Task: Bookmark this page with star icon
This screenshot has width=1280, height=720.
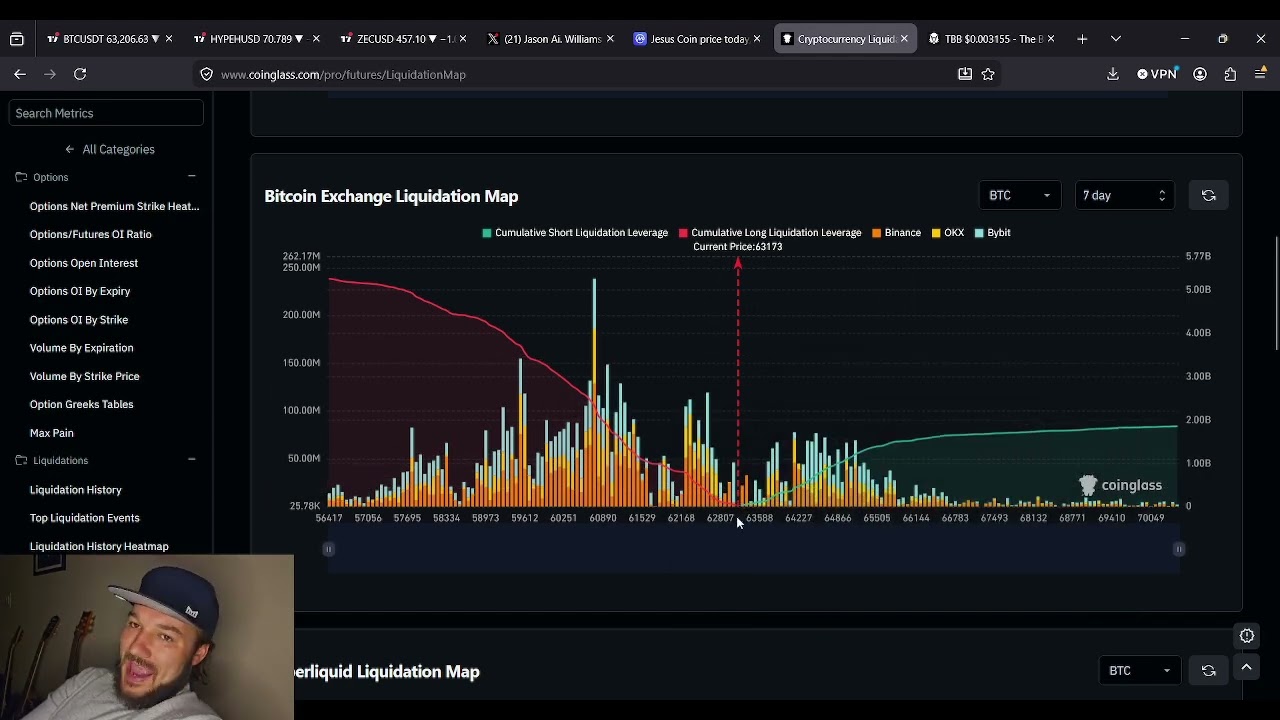Action: click(x=988, y=74)
